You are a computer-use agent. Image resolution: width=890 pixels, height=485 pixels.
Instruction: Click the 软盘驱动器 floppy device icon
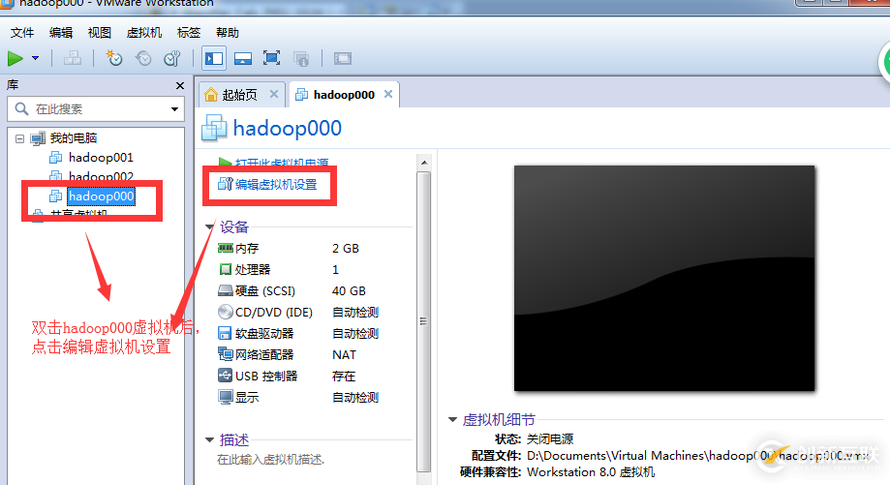[225, 333]
